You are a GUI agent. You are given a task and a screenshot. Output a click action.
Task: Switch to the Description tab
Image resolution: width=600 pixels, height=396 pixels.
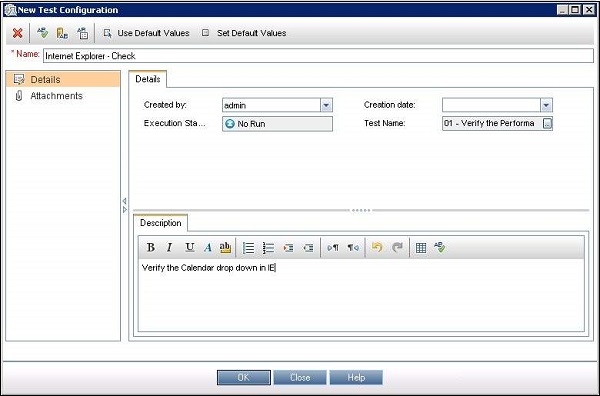[161, 223]
